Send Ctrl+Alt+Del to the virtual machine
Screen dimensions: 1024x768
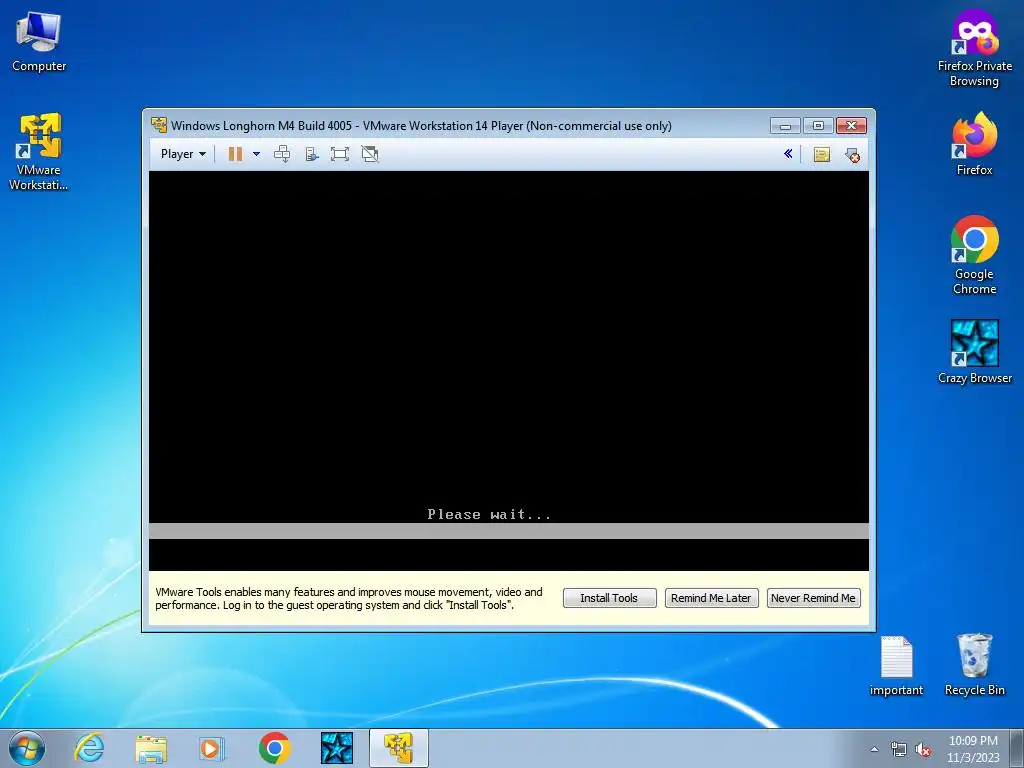coord(282,154)
